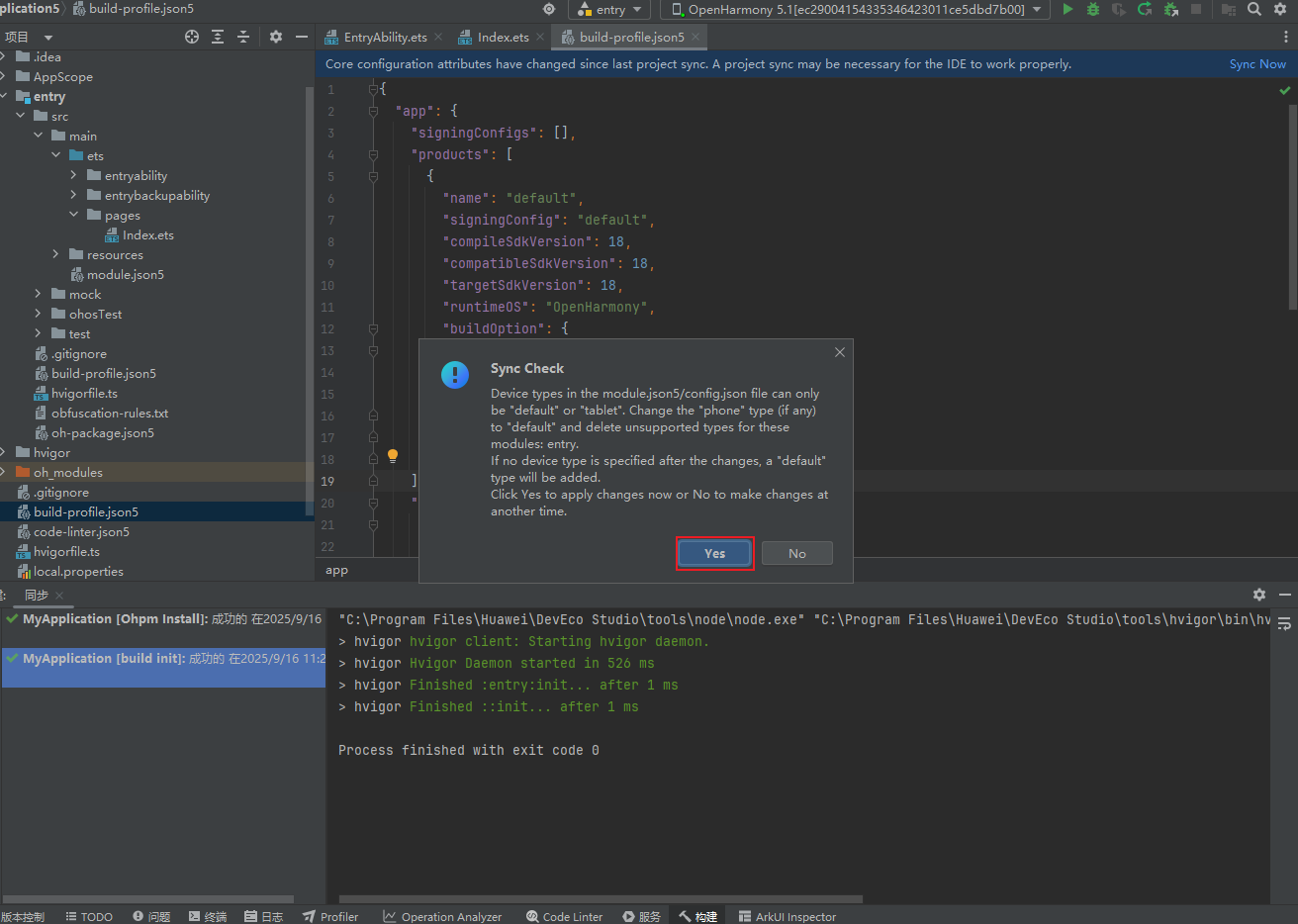This screenshot has height=924, width=1298.
Task: Expand the ohosTest folder
Action: [x=39, y=314]
